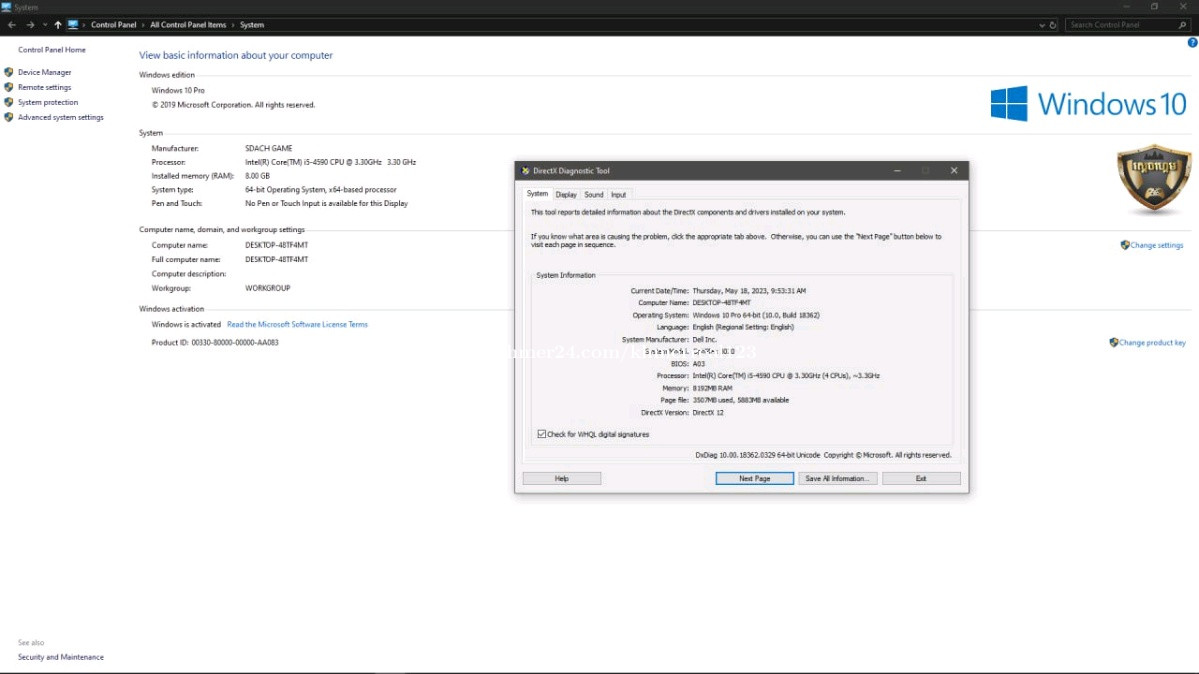Read the Microsoft Software License Terms
This screenshot has height=674, width=1199.
tap(297, 324)
